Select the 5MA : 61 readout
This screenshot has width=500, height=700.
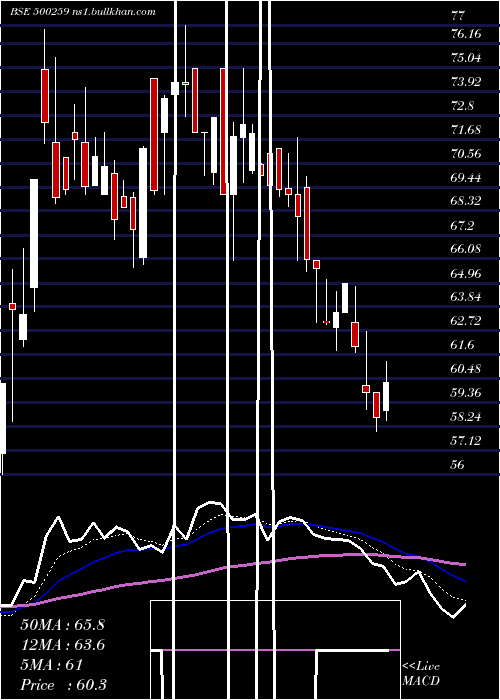[52, 665]
